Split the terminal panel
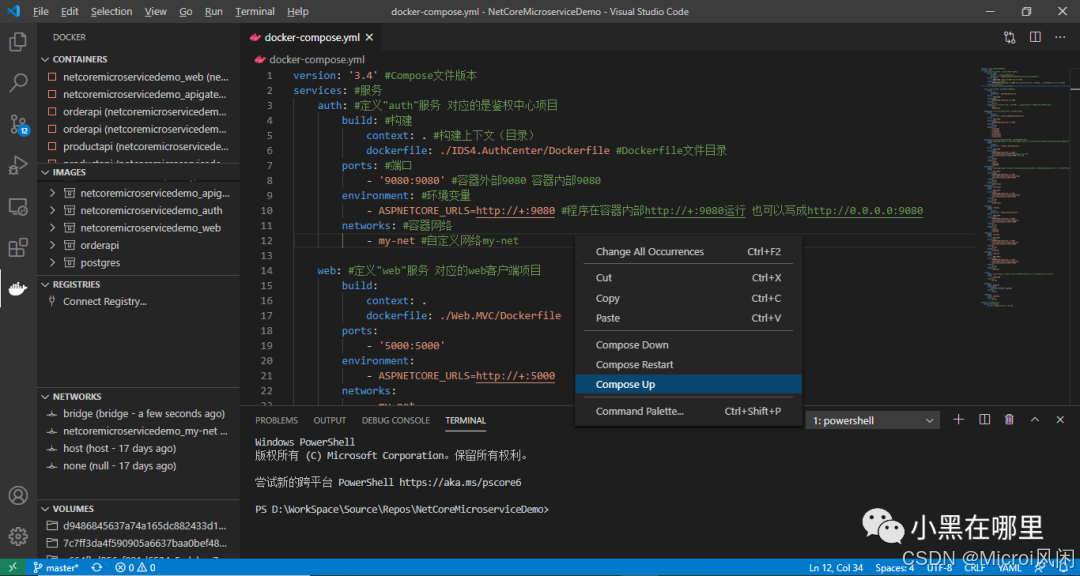The width and height of the screenshot is (1080, 576). (x=984, y=420)
